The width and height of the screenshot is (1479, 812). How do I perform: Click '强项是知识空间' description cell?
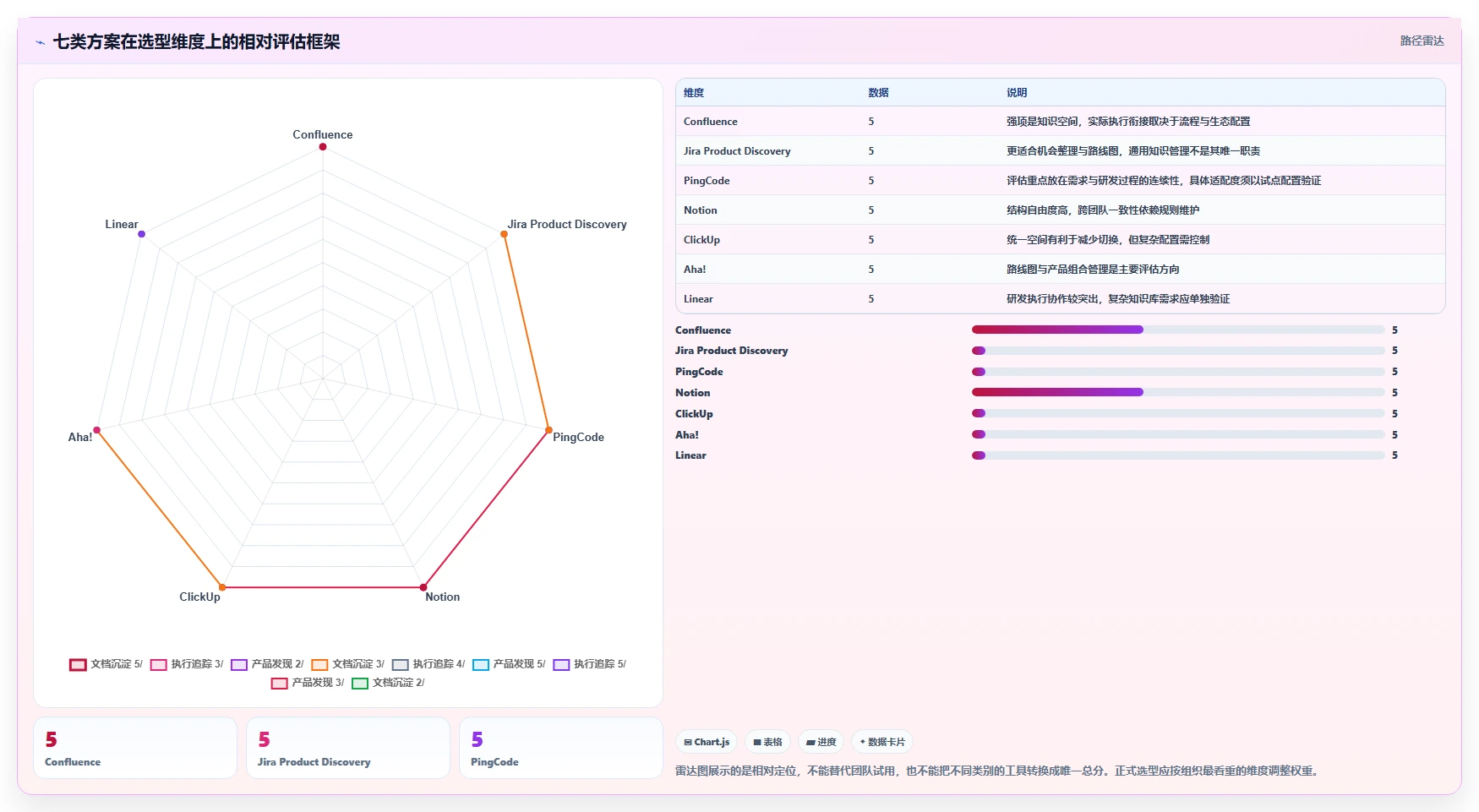tap(1128, 122)
